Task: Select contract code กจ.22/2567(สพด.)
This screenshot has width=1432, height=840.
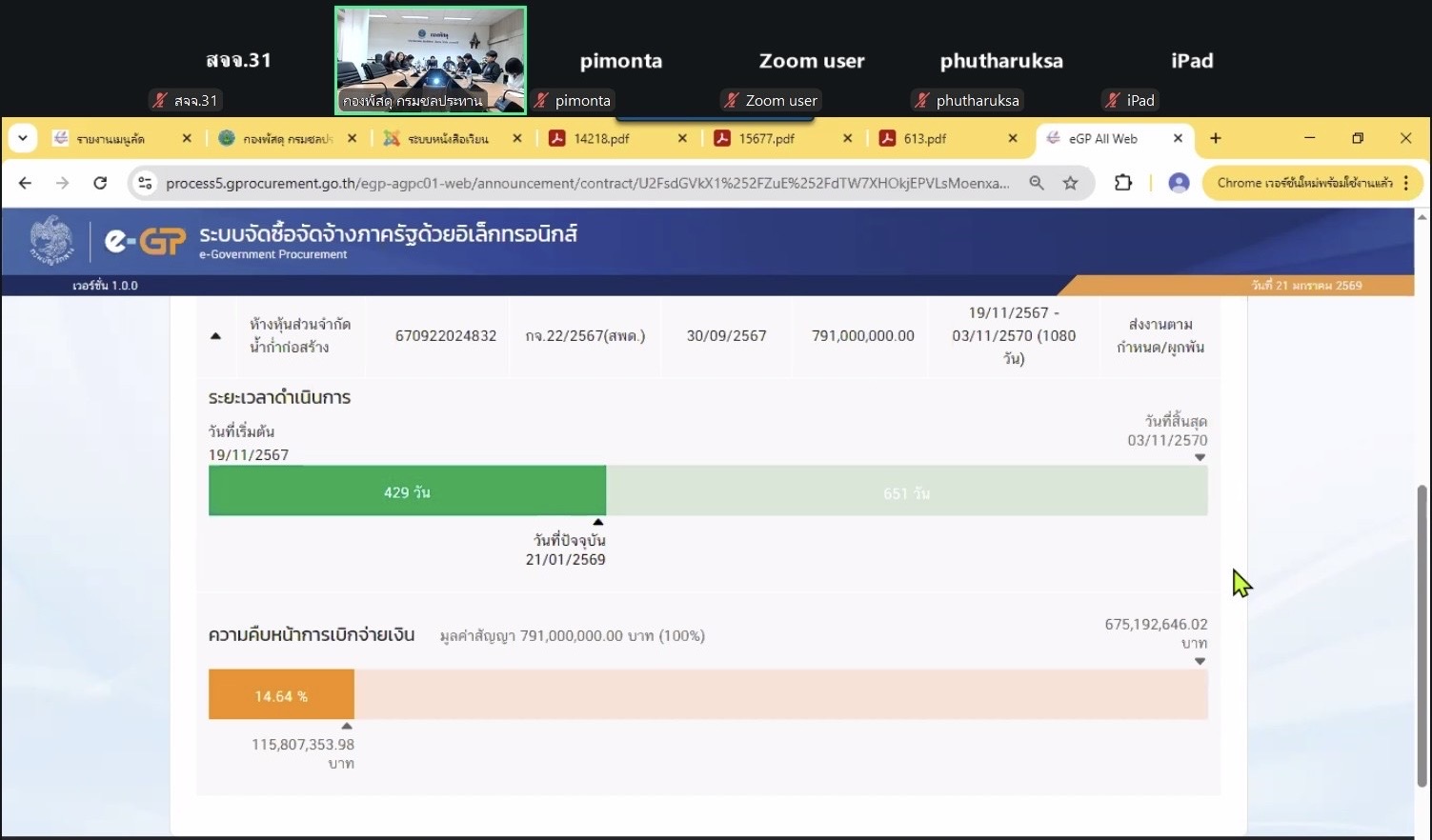Action: click(585, 335)
